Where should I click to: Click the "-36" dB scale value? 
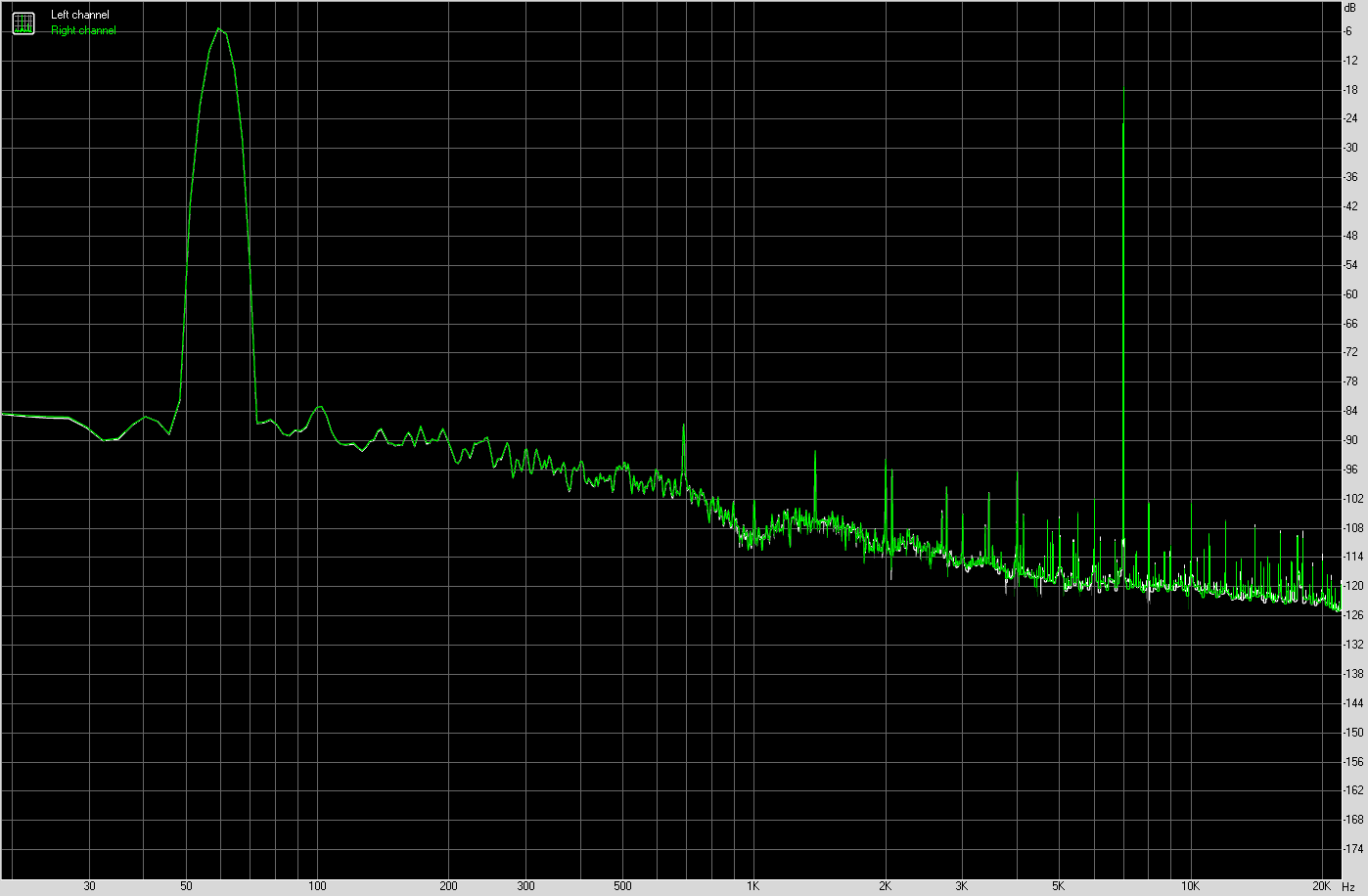1351,177
